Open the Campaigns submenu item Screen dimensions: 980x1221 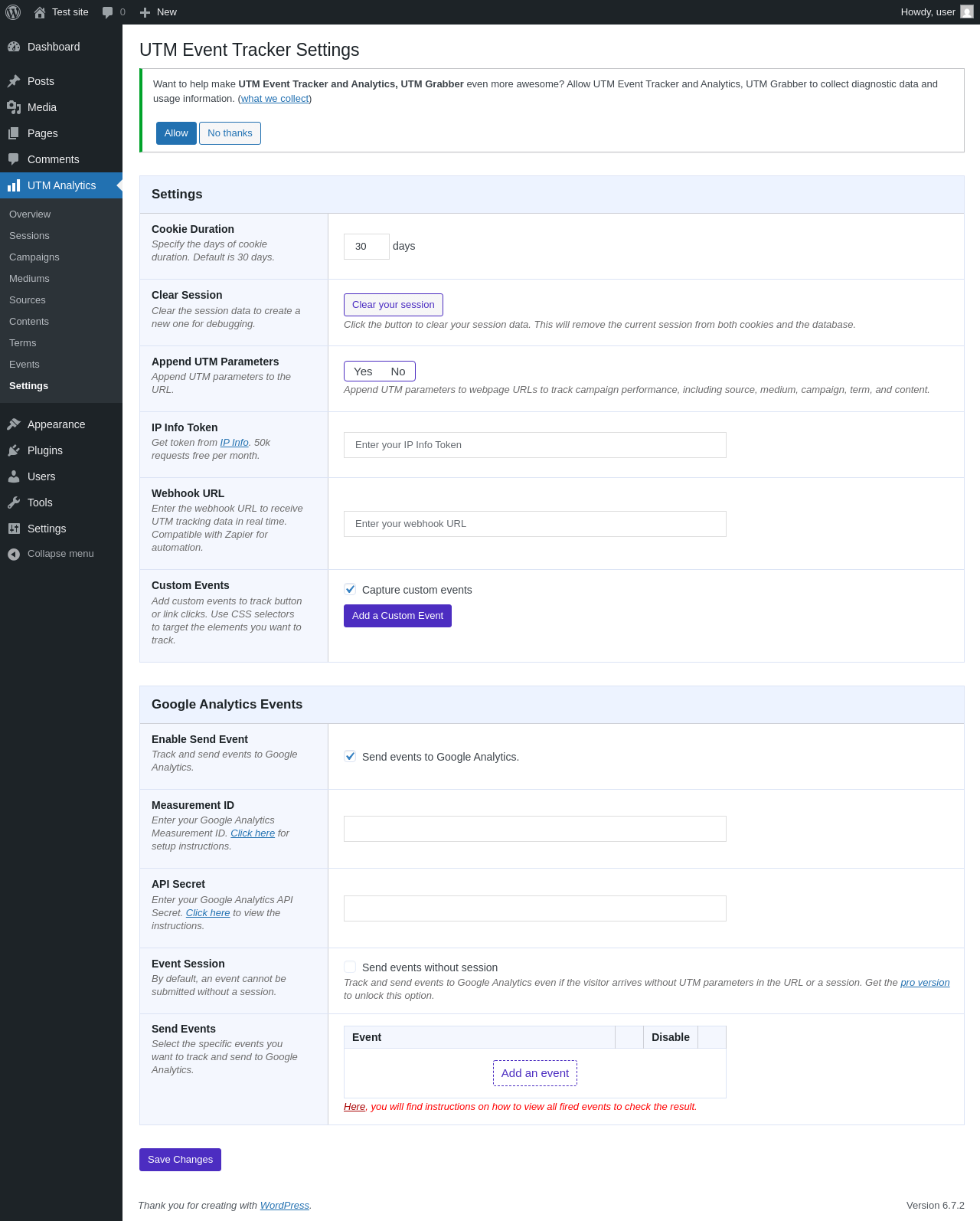tap(34, 257)
